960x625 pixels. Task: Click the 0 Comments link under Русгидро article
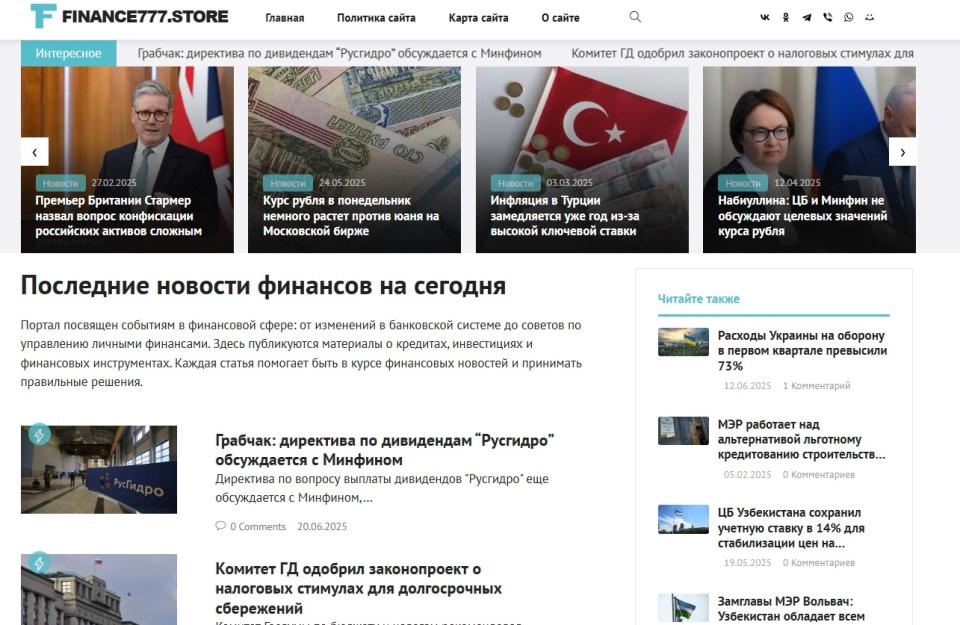coord(258,526)
